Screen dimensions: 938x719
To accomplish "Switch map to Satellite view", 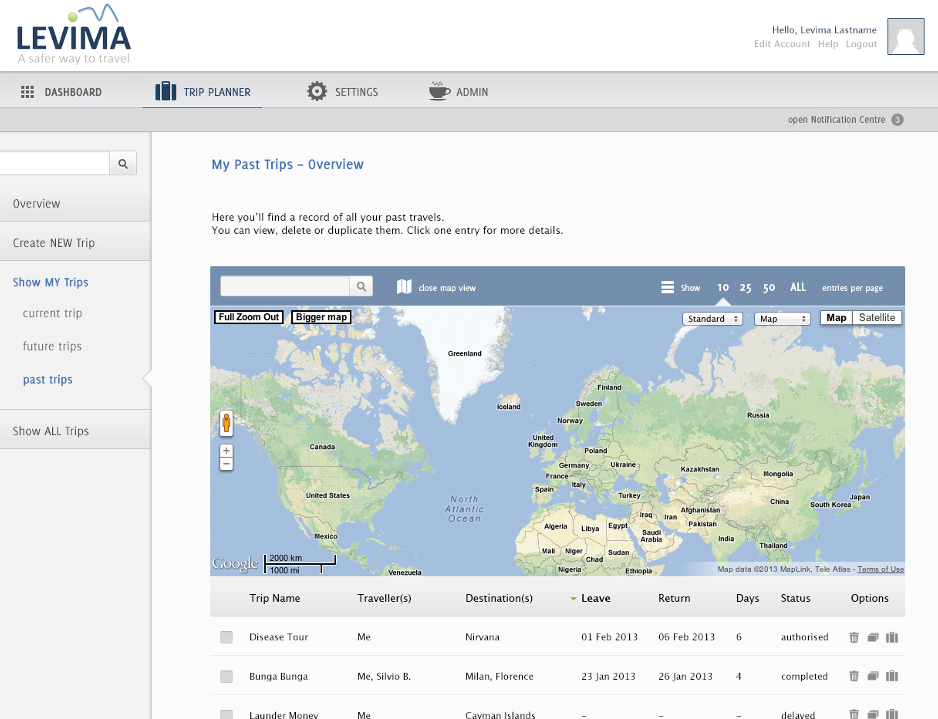I will click(877, 318).
